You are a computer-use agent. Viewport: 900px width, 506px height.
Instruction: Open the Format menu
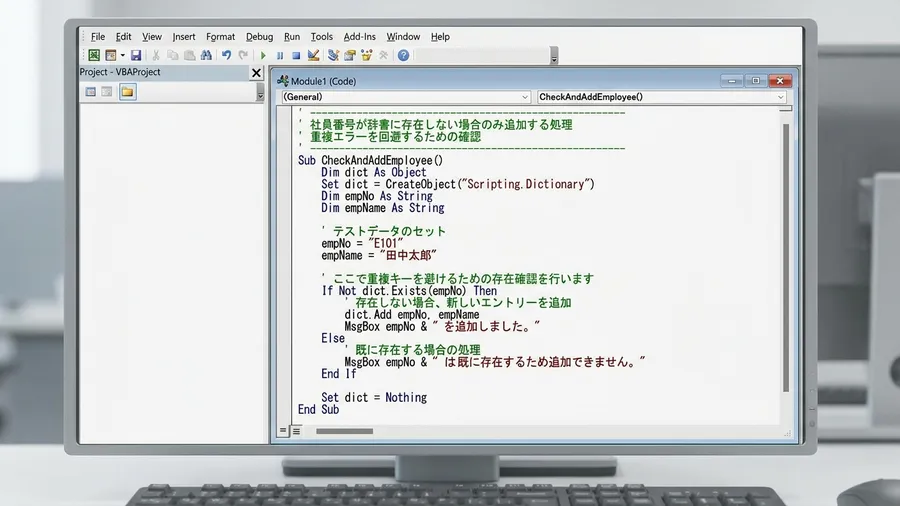pyautogui.click(x=220, y=37)
